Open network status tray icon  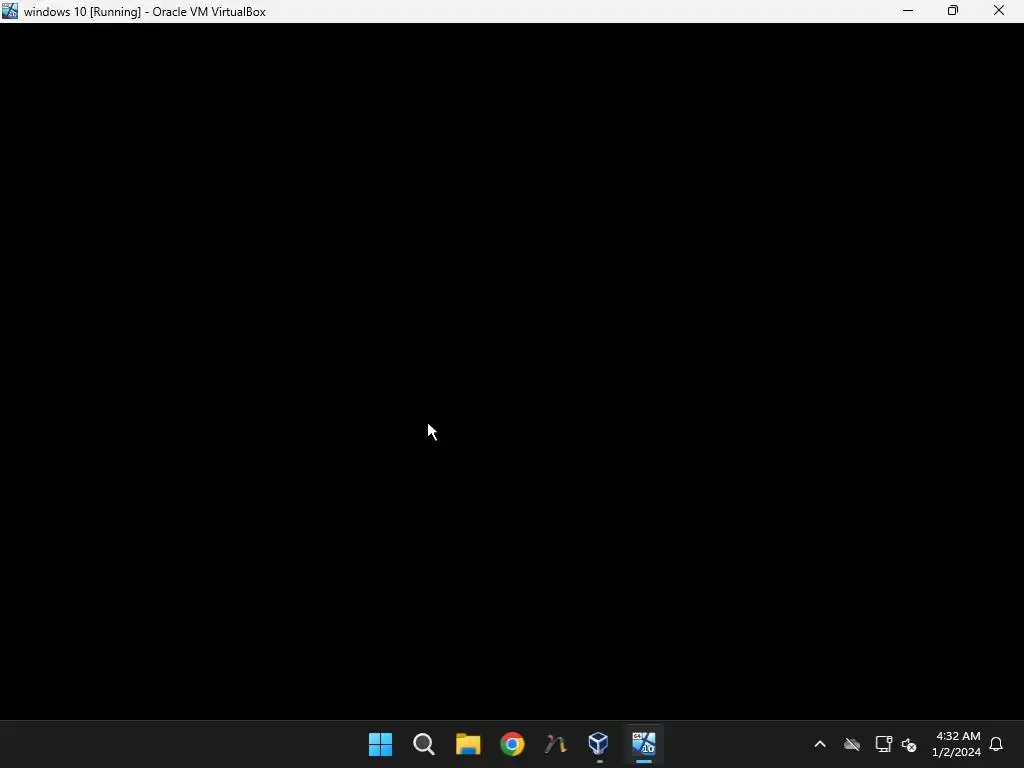click(x=883, y=744)
